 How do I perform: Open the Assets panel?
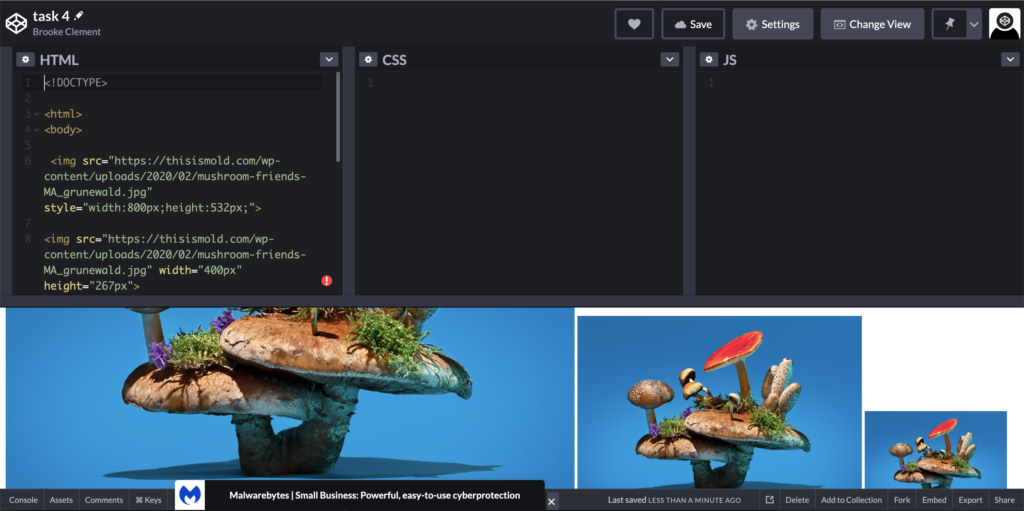pos(61,500)
